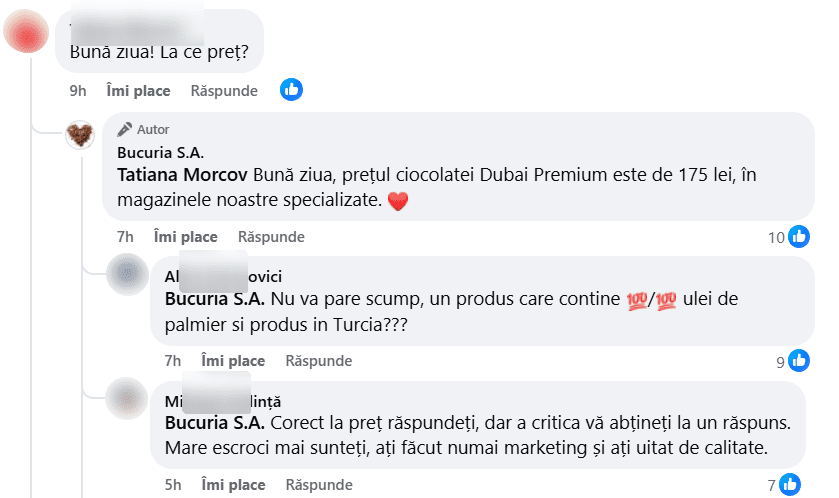839x498 pixels.
Task: Like Bucuria S.A.'s Dubai Premium price reply
Action: [185, 237]
